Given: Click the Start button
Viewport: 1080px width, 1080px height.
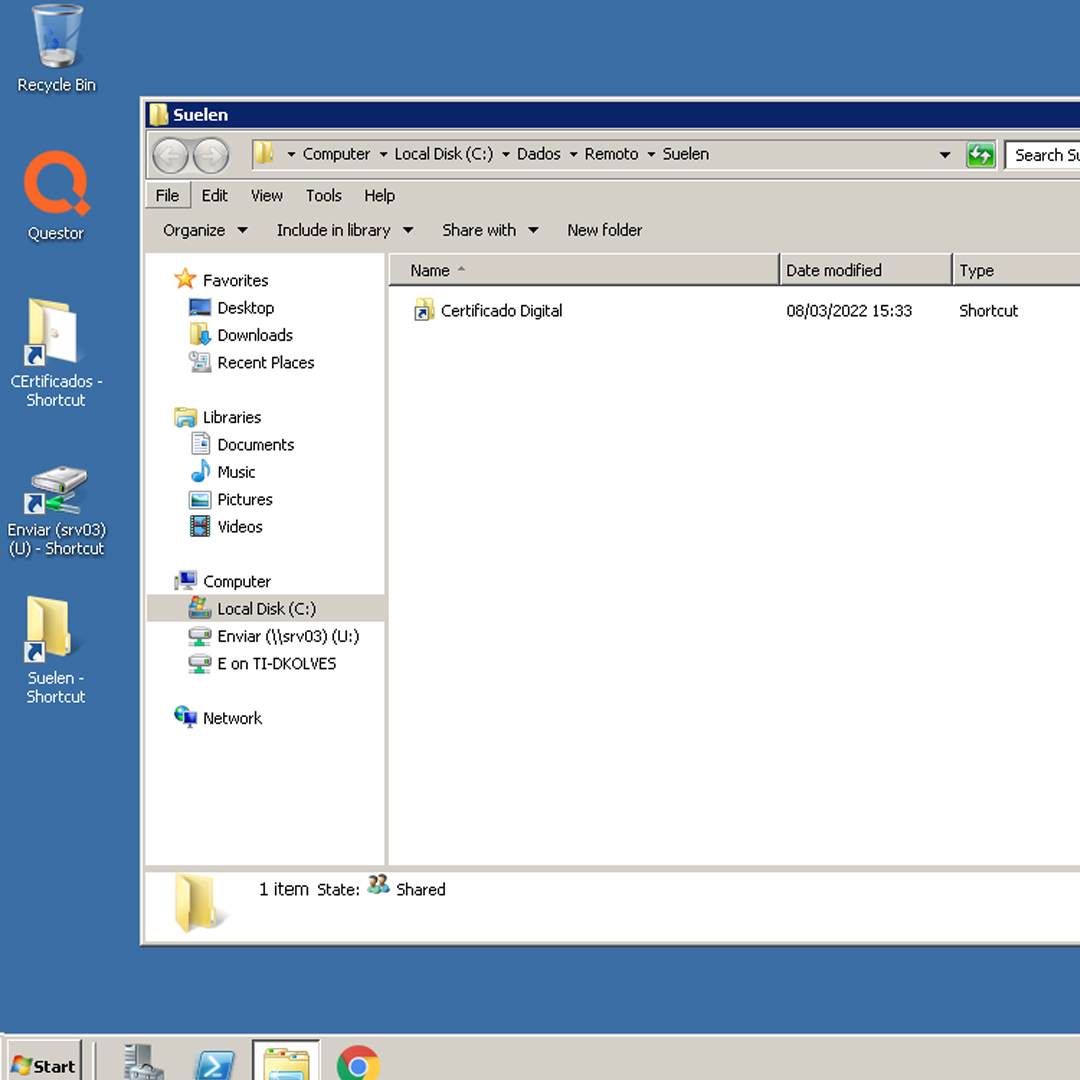Looking at the screenshot, I should point(44,1065).
